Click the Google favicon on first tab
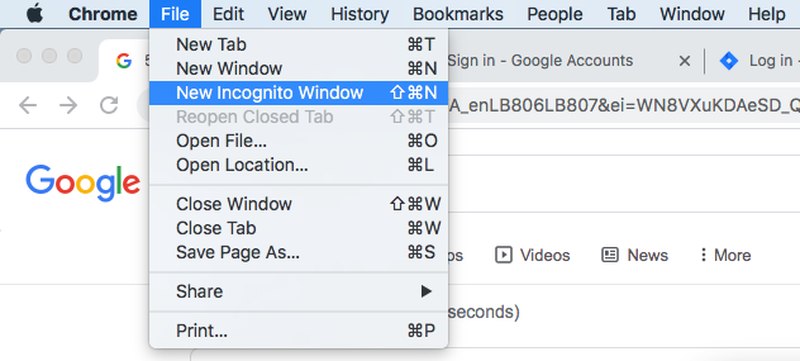The width and height of the screenshot is (800, 361). 123,61
